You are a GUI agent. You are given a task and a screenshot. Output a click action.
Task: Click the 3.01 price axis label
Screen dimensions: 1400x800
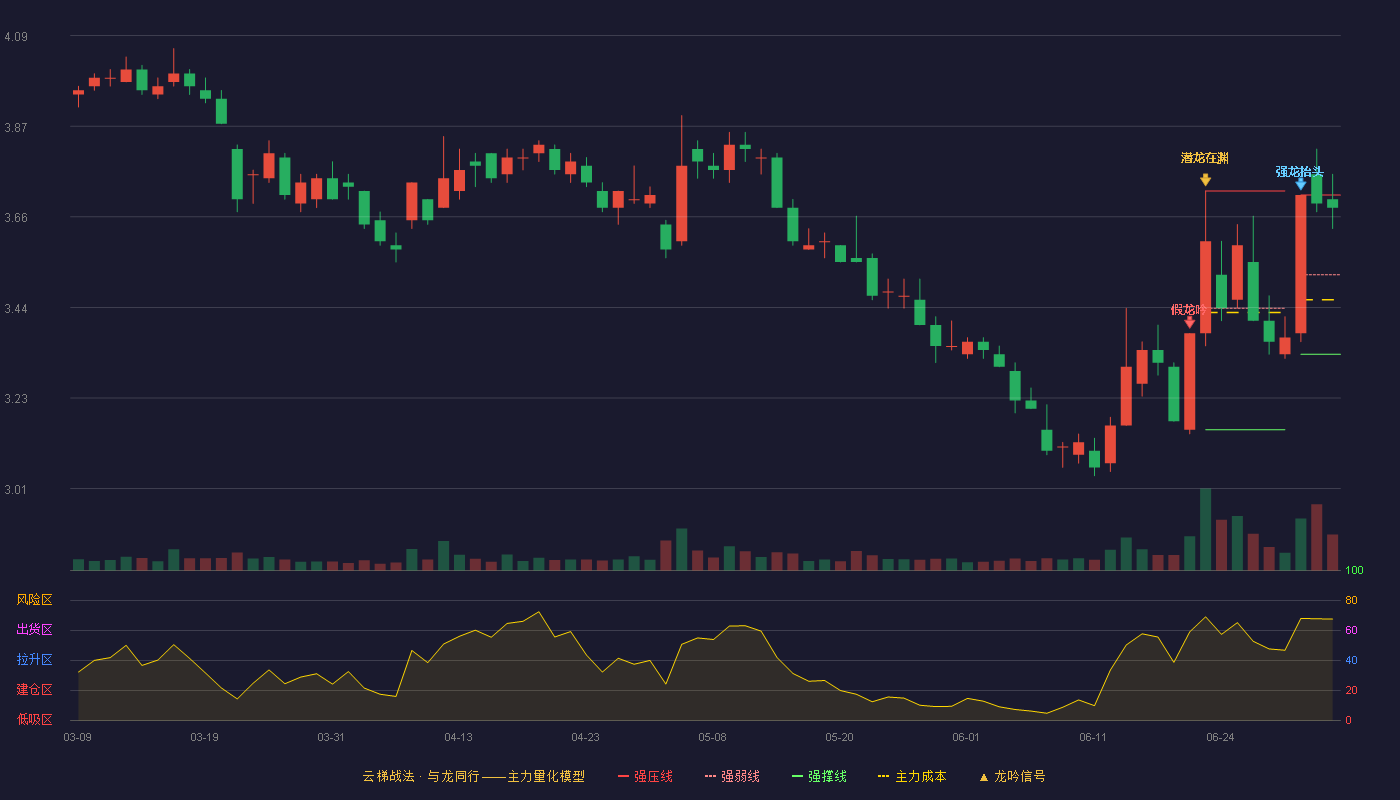point(16,490)
